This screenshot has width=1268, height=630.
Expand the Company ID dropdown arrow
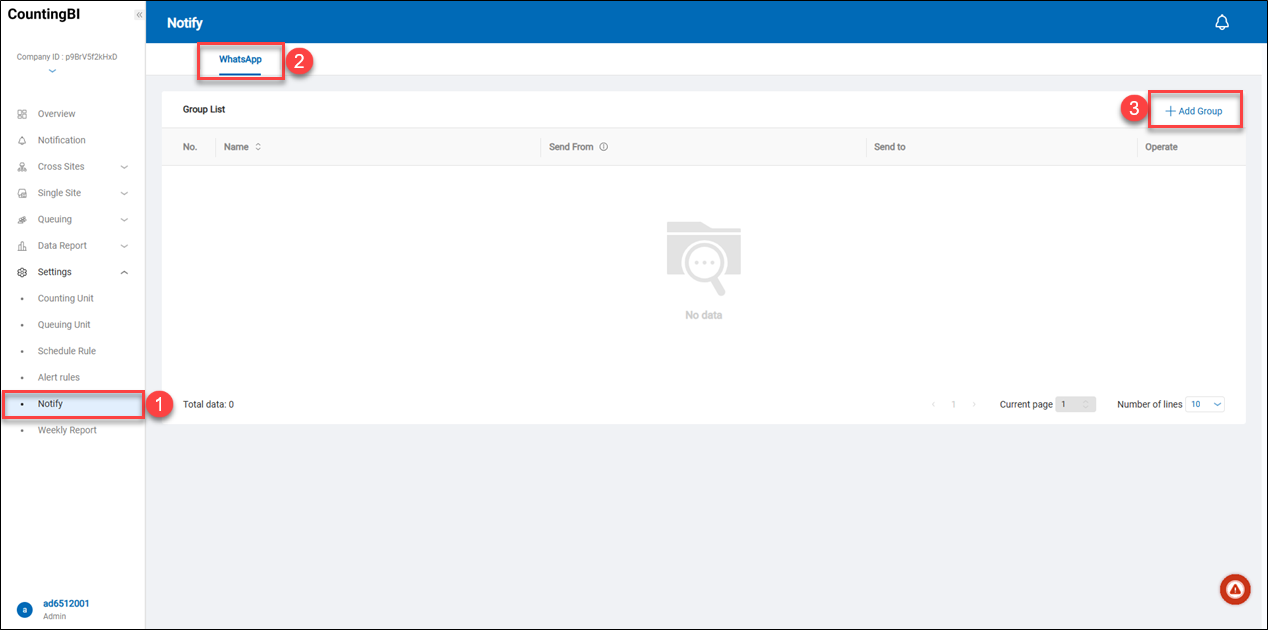coord(52,71)
